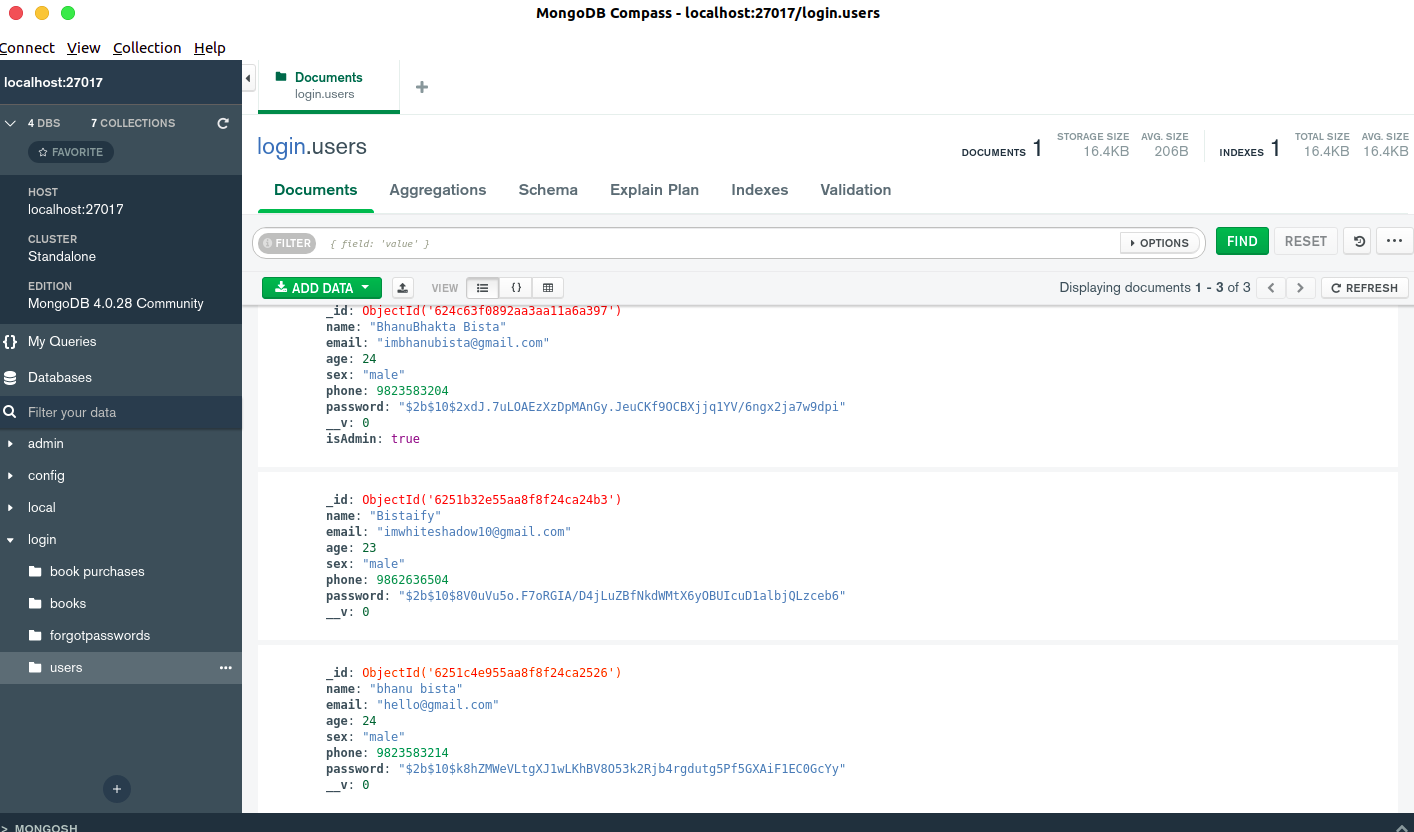Image resolution: width=1414 pixels, height=832 pixels.
Task: Open the export collection icon next to Add Data
Action: pyautogui.click(x=402, y=287)
